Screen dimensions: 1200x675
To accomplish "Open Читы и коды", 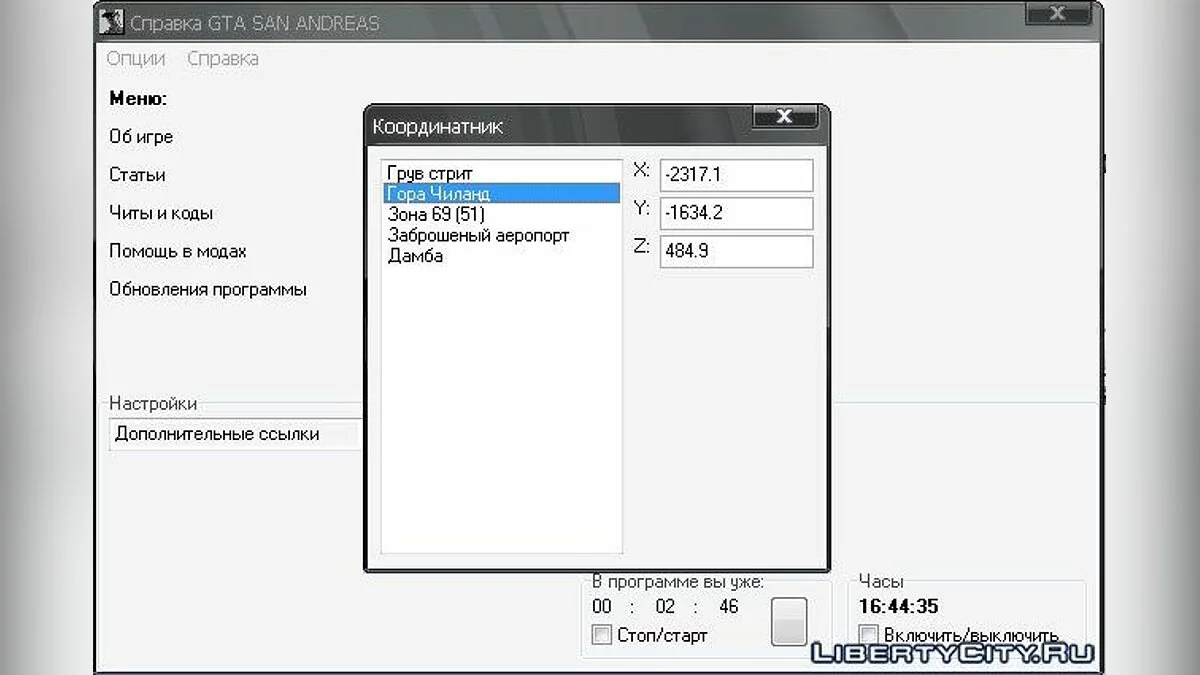I will 161,213.
